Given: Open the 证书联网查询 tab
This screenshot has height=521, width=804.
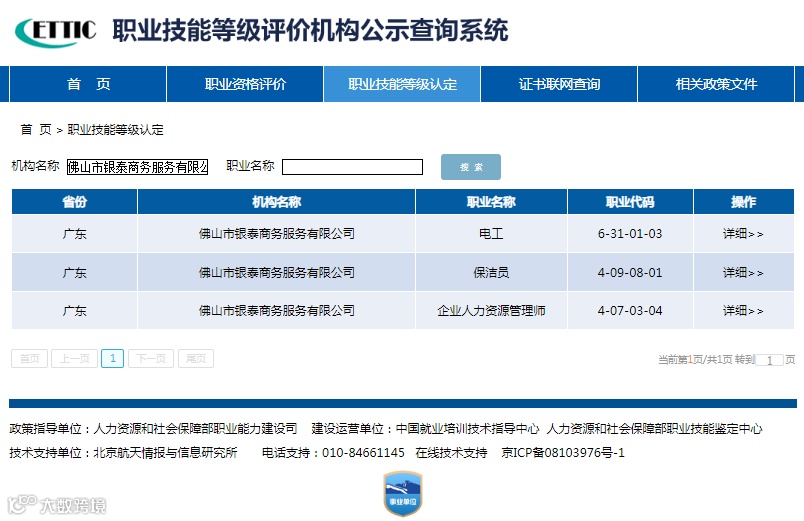Looking at the screenshot, I should pos(559,84).
